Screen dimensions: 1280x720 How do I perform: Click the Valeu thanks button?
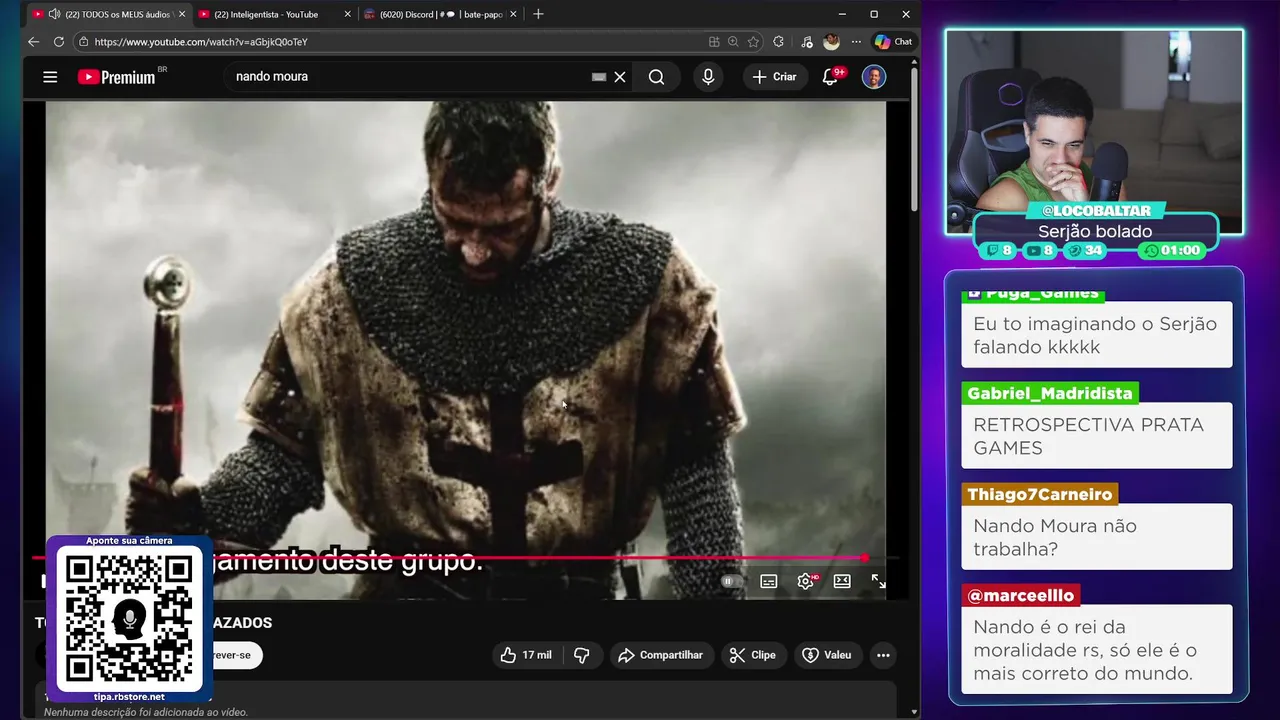(x=828, y=655)
